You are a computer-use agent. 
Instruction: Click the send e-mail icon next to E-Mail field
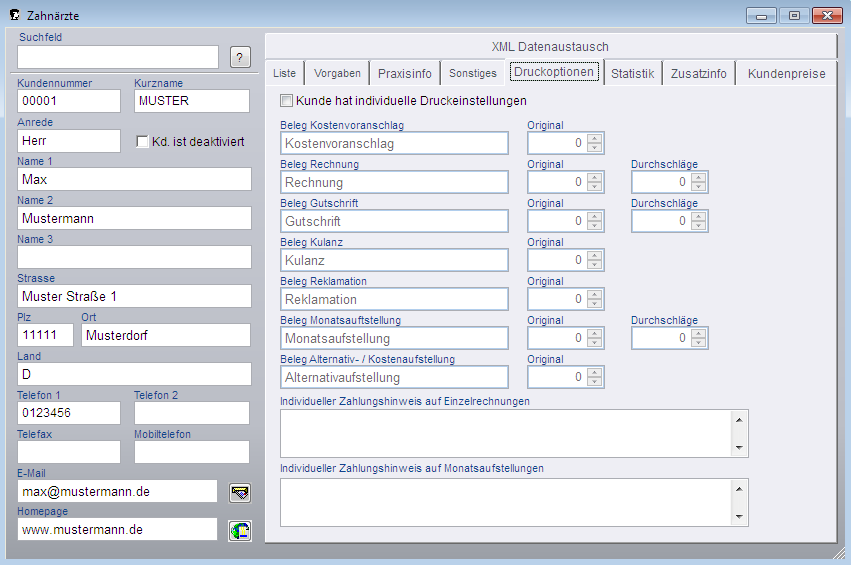tap(240, 493)
